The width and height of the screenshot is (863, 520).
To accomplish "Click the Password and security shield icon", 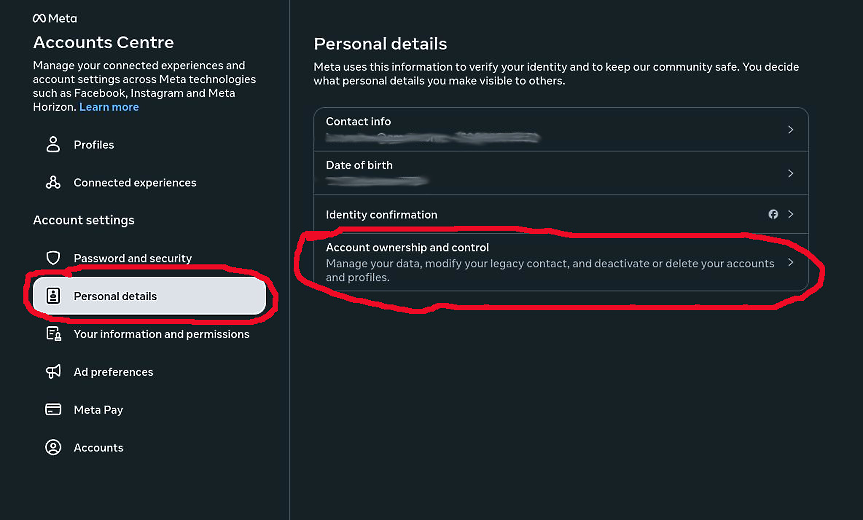I will 53,258.
